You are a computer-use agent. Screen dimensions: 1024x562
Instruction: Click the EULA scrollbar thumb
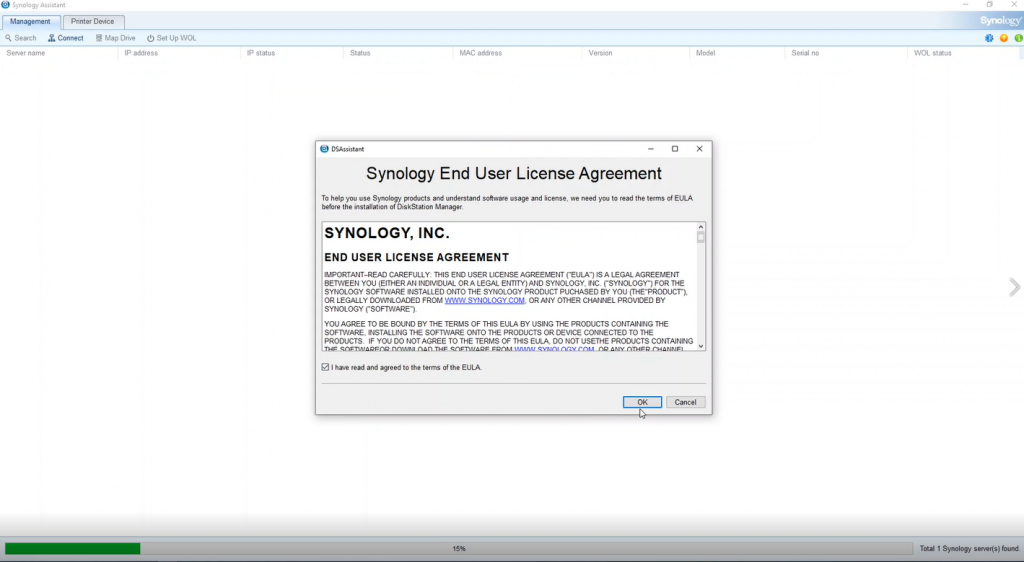pos(701,238)
